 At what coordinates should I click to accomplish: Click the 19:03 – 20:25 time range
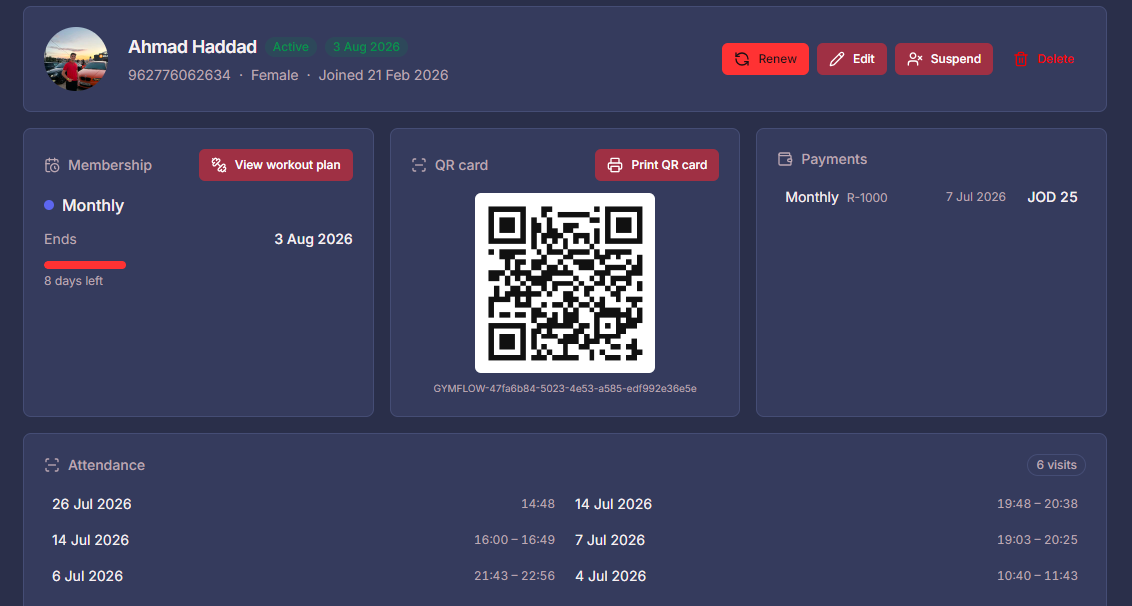click(x=1037, y=540)
